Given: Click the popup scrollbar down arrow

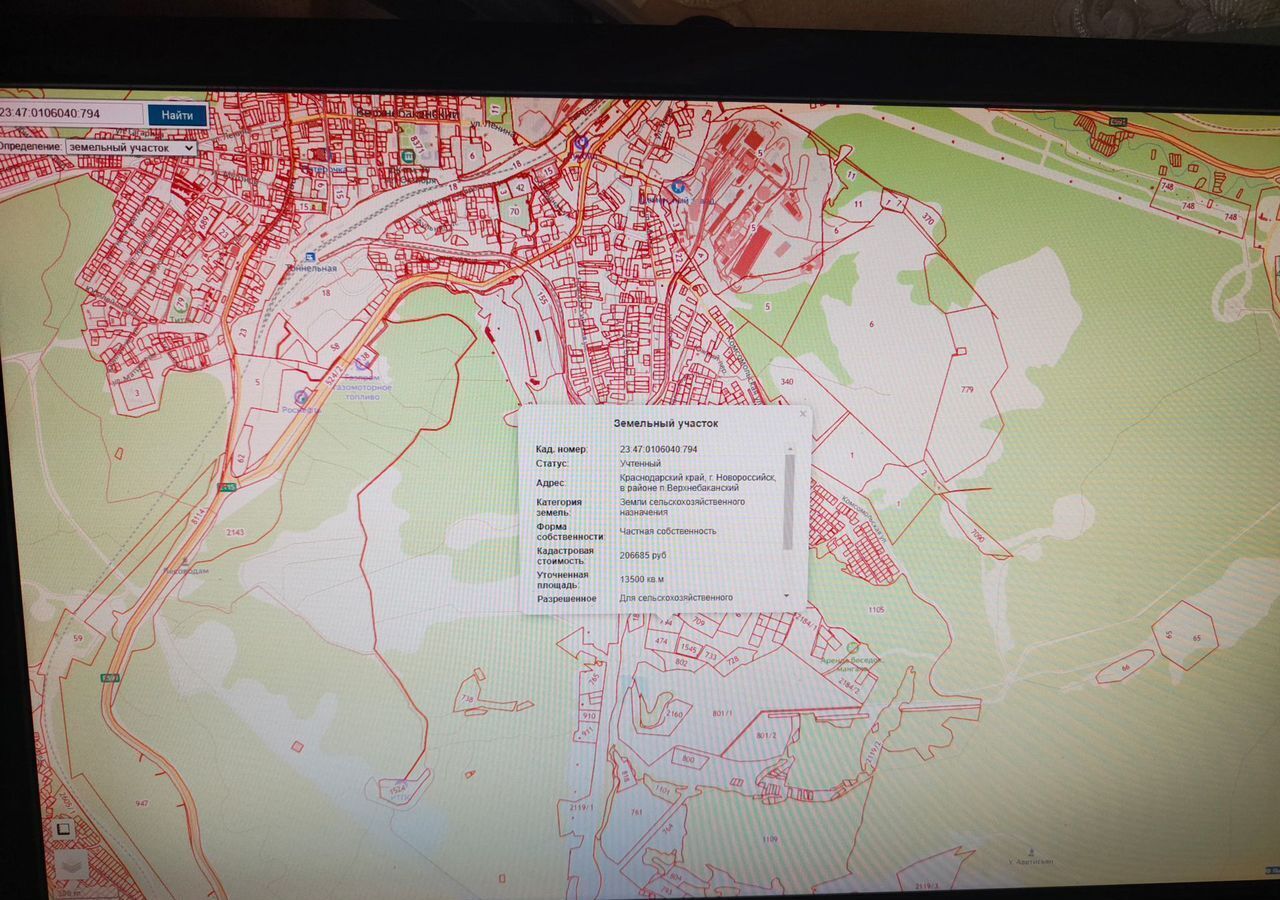Looking at the screenshot, I should [x=788, y=595].
